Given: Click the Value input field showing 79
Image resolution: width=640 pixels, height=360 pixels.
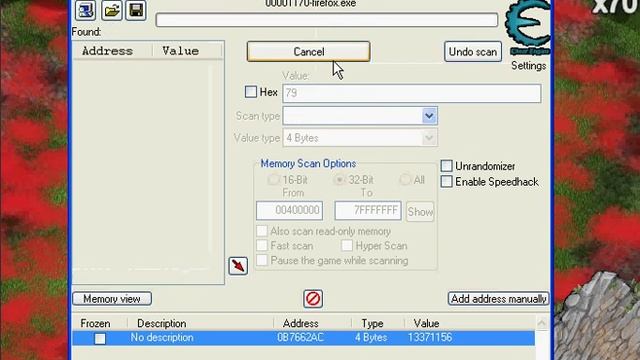Looking at the screenshot, I should coord(412,93).
